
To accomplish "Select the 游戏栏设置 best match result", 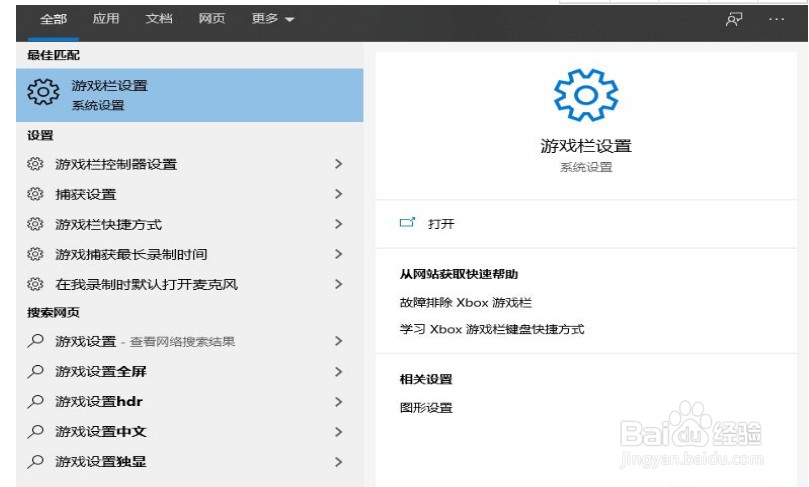I will (189, 95).
